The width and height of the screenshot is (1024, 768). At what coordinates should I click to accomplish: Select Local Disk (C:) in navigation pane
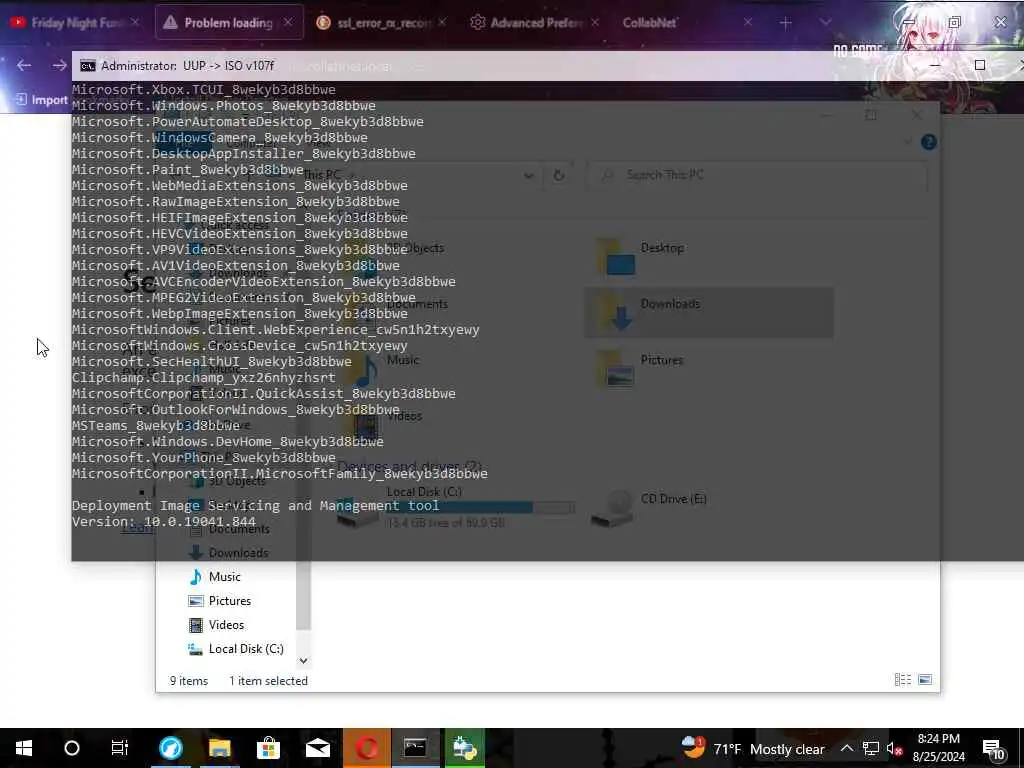point(236,648)
